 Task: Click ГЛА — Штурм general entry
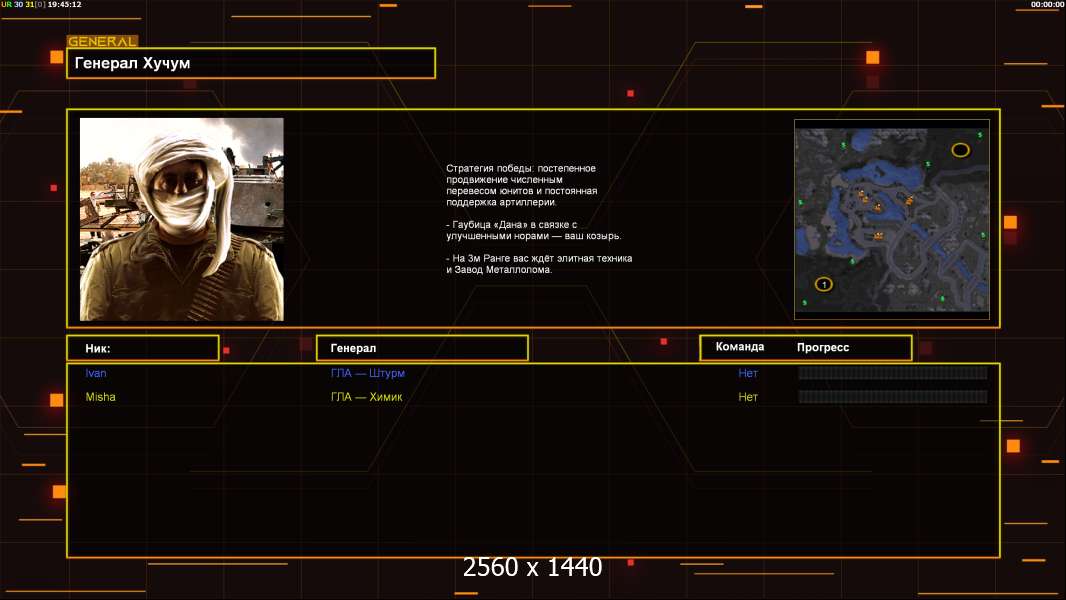coord(368,373)
